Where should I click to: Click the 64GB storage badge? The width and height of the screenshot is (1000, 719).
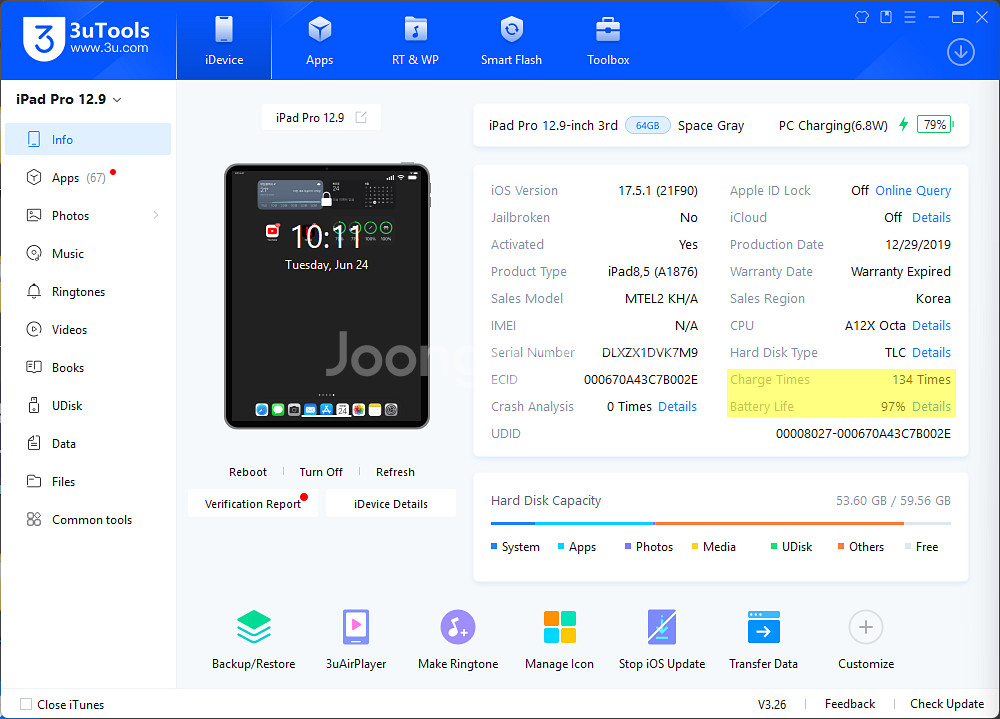point(647,126)
